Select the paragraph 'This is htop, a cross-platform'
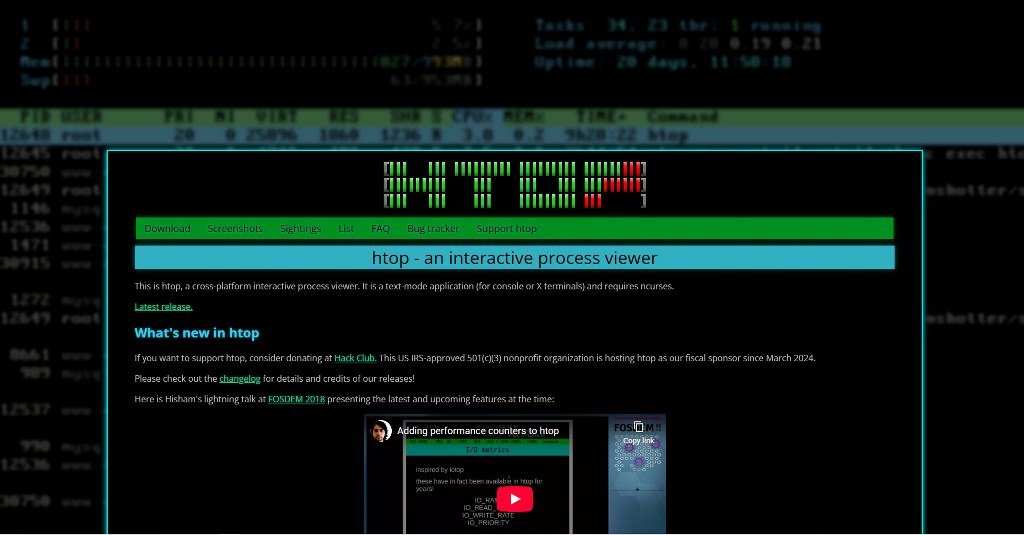1024x535 pixels. coord(404,286)
